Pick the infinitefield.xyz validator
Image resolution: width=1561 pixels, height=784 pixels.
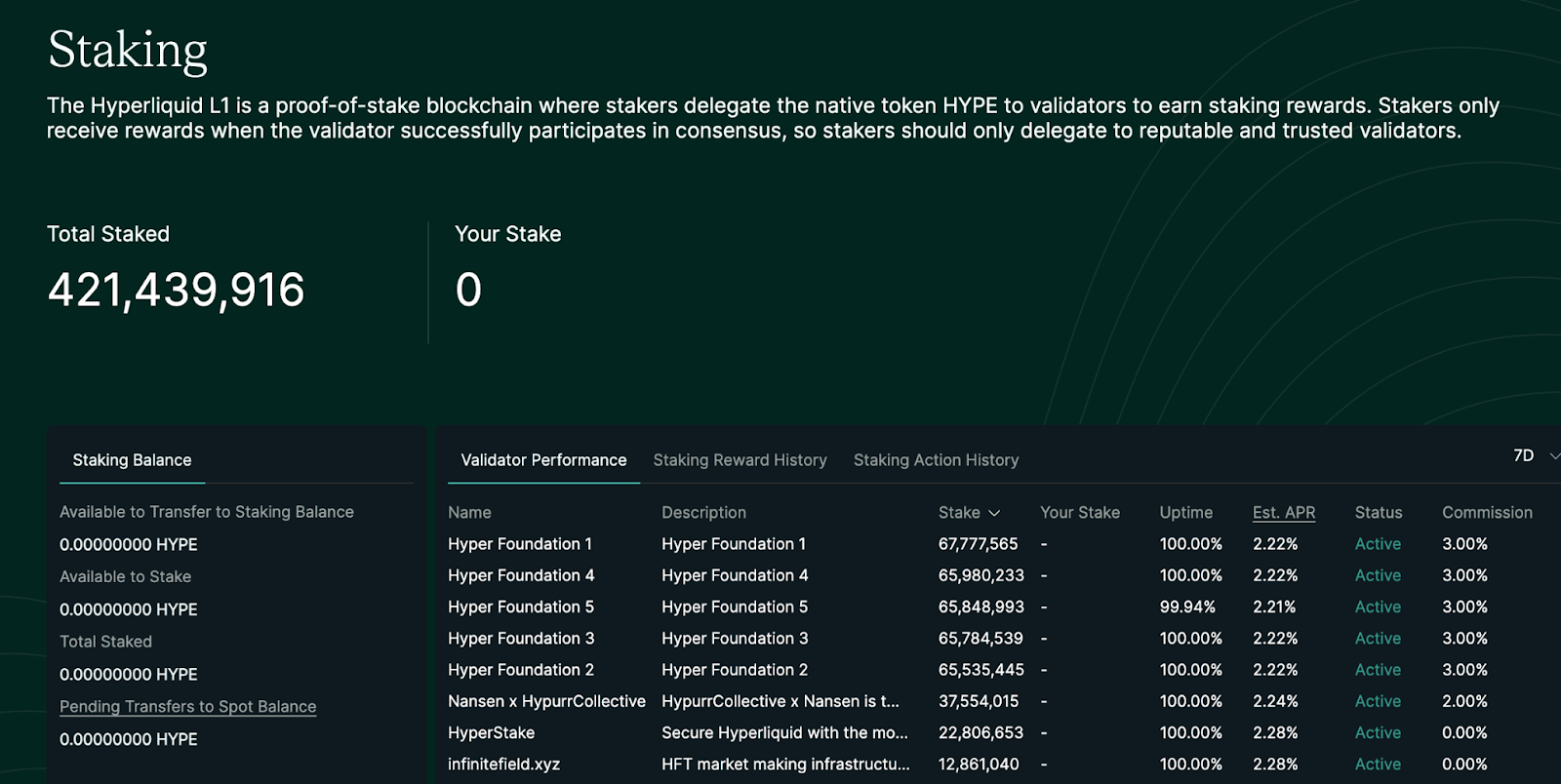(x=503, y=764)
